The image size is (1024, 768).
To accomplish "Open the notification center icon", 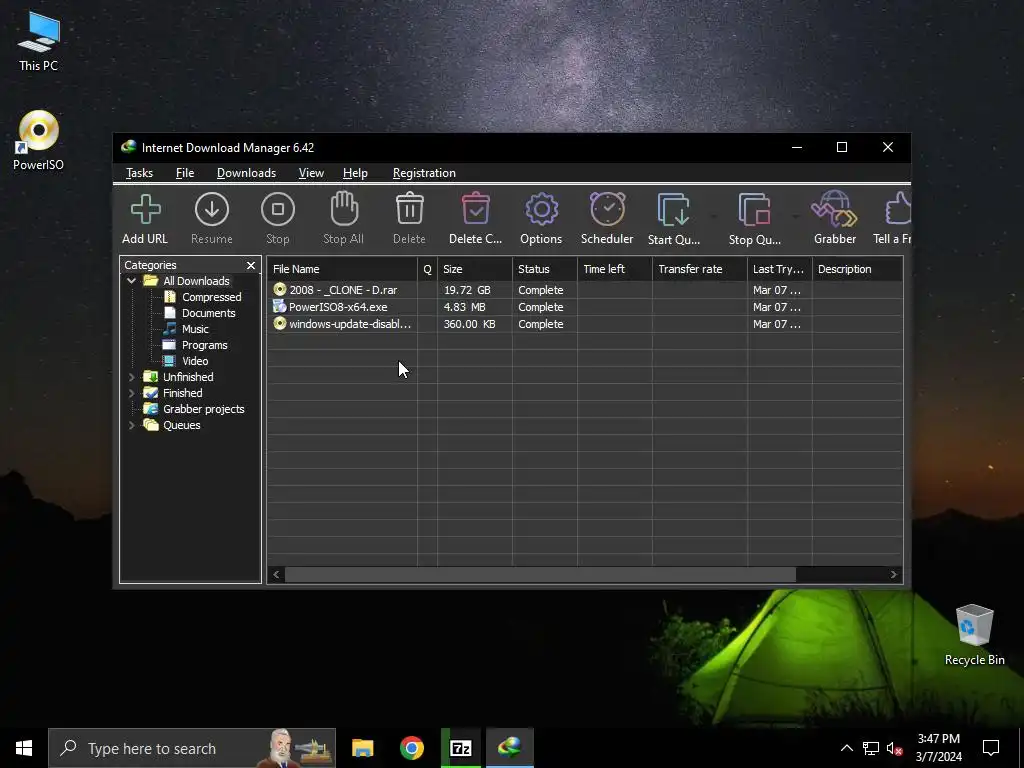I will [x=991, y=748].
